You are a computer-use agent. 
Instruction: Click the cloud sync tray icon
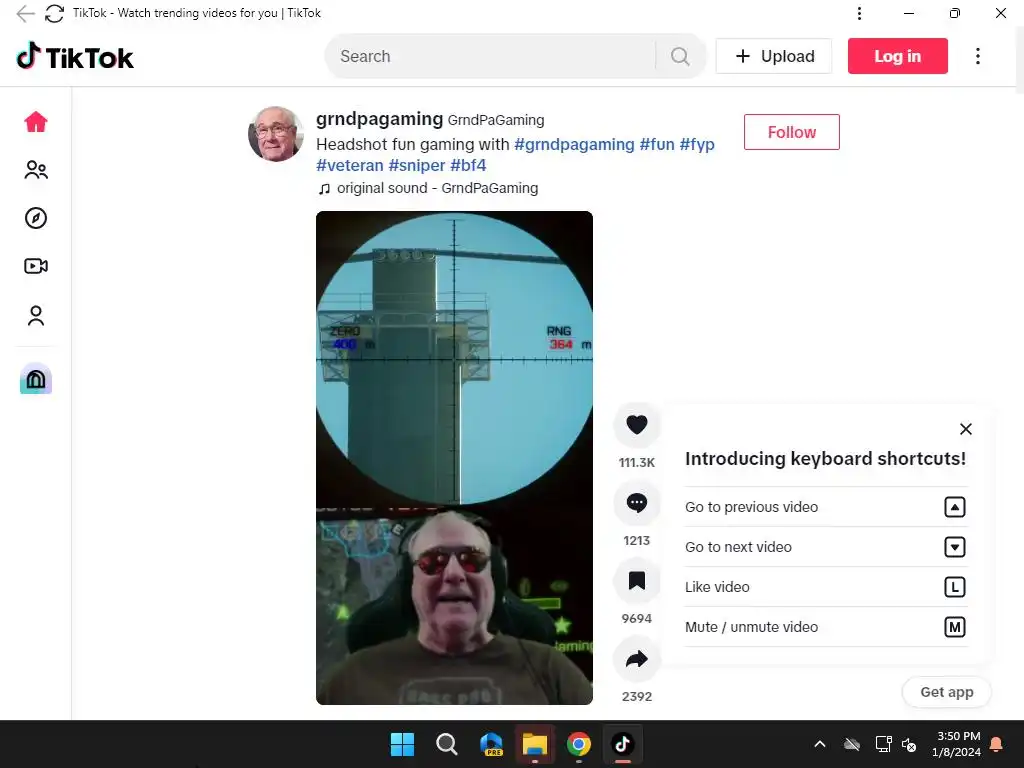[852, 744]
